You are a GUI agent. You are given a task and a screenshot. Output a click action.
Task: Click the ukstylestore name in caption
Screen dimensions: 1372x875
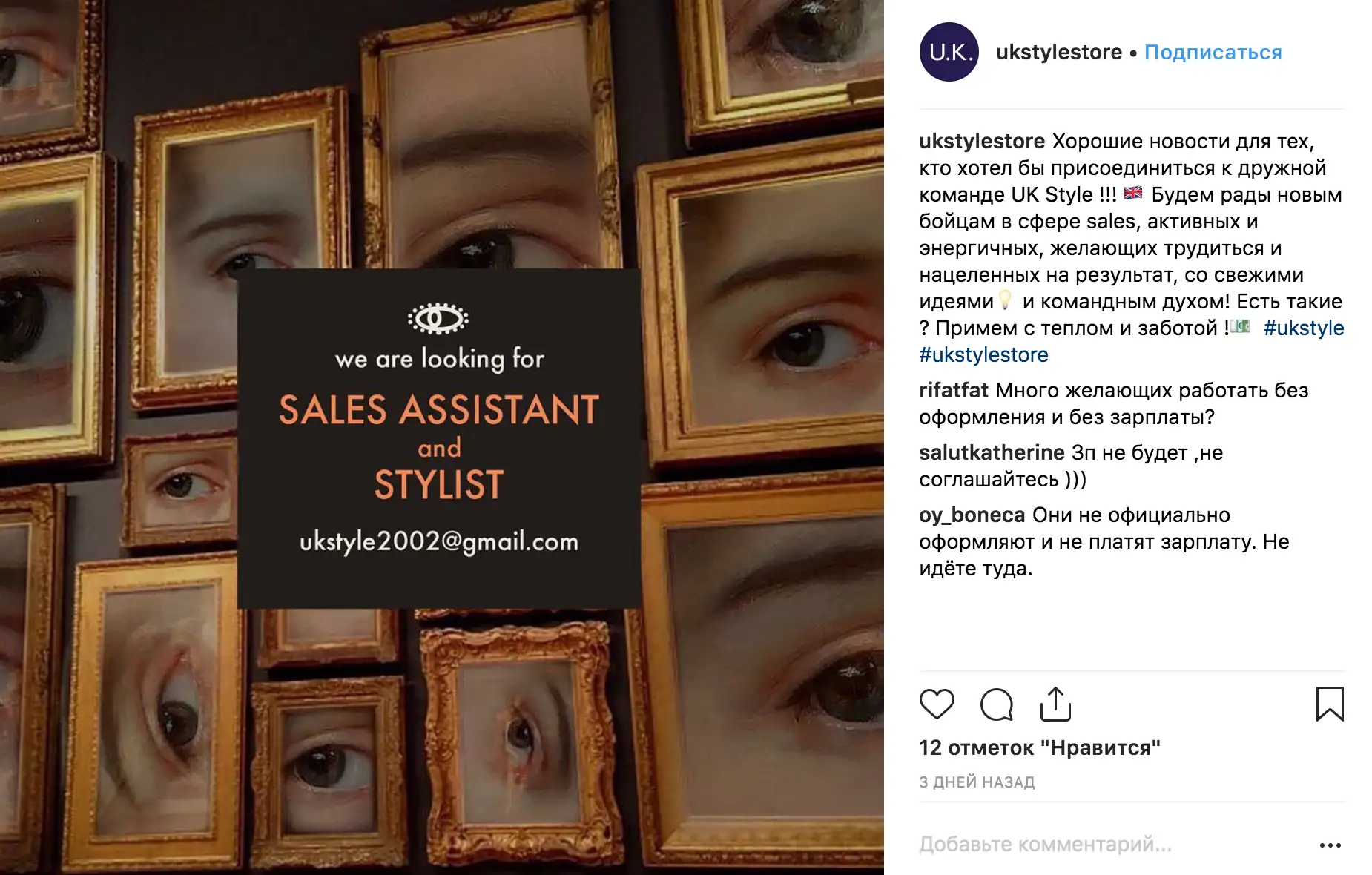(x=982, y=141)
